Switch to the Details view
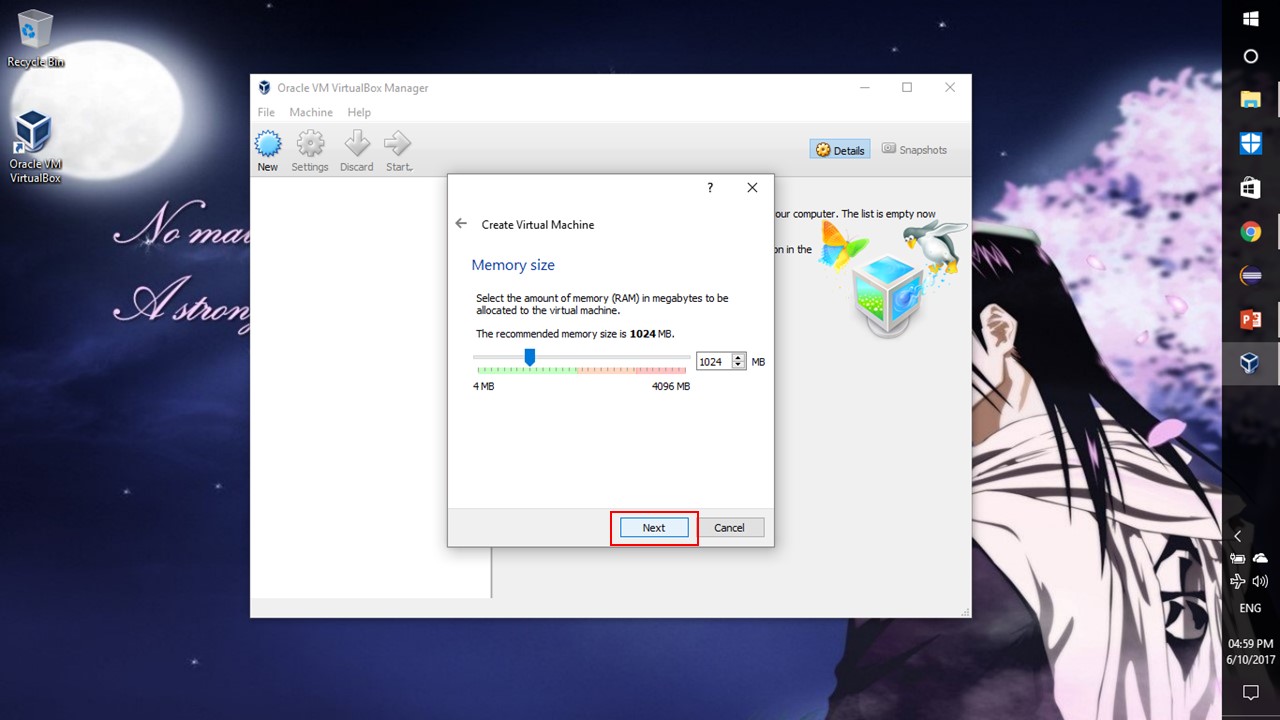Viewport: 1280px width, 720px height. [840, 150]
